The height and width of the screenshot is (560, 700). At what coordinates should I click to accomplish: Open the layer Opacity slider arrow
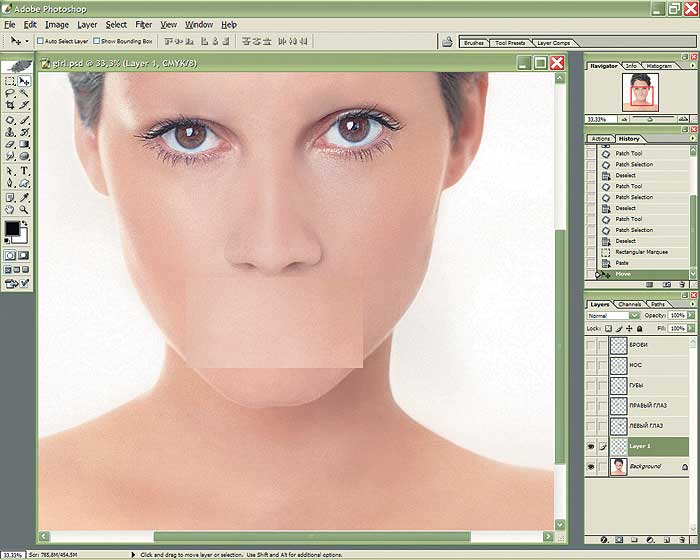point(689,316)
